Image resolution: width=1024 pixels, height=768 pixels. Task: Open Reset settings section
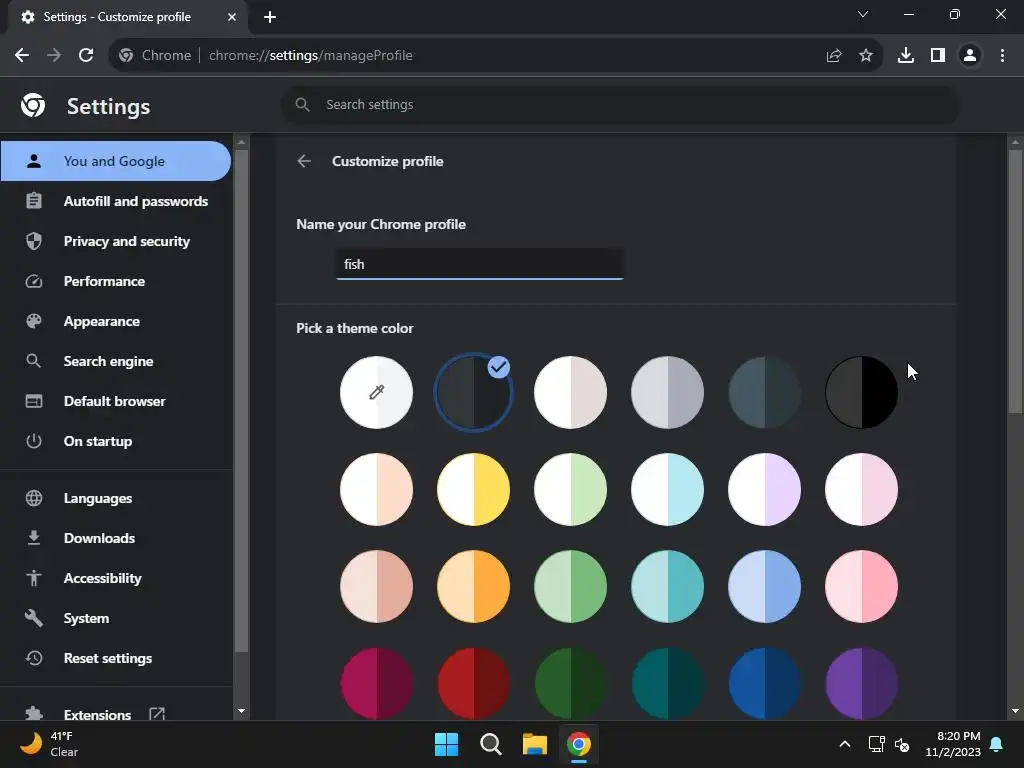tap(116, 658)
